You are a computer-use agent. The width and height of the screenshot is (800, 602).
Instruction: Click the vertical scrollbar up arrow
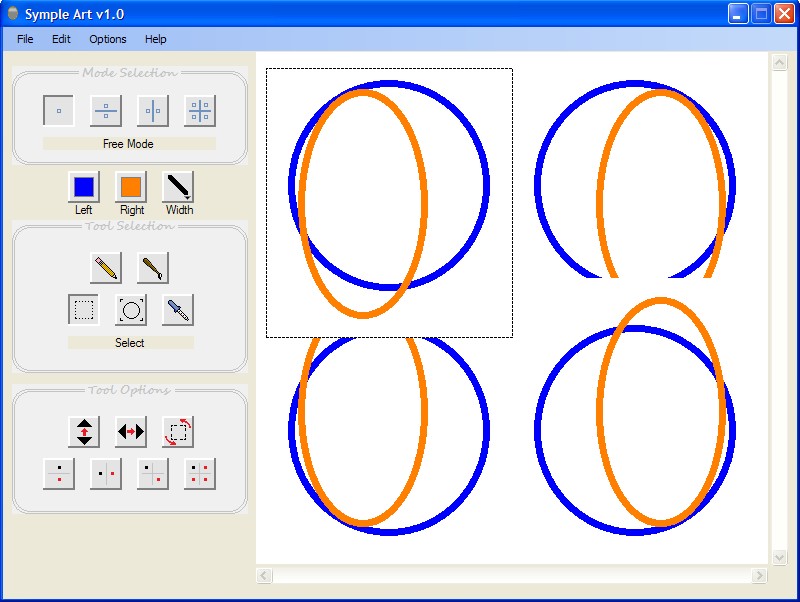pyautogui.click(x=779, y=63)
